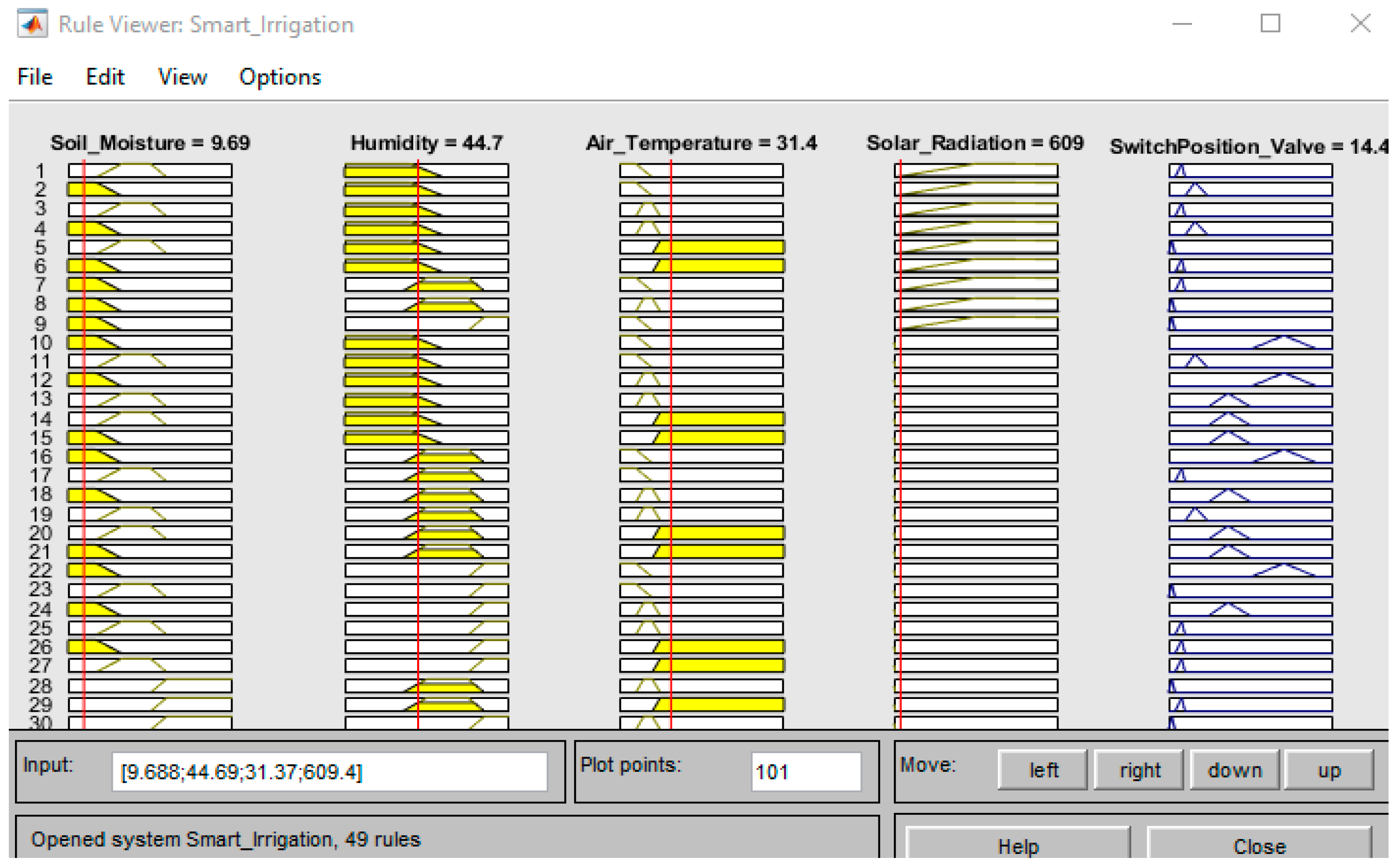
Task: Select rule number 1
Action: pyautogui.click(x=40, y=170)
